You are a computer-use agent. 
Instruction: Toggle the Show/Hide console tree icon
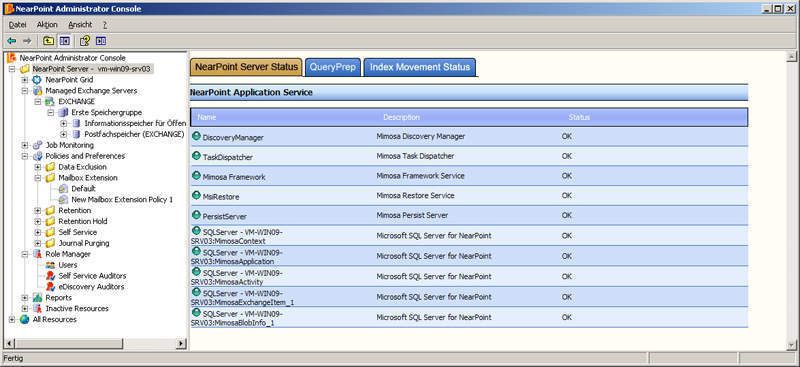click(64, 41)
